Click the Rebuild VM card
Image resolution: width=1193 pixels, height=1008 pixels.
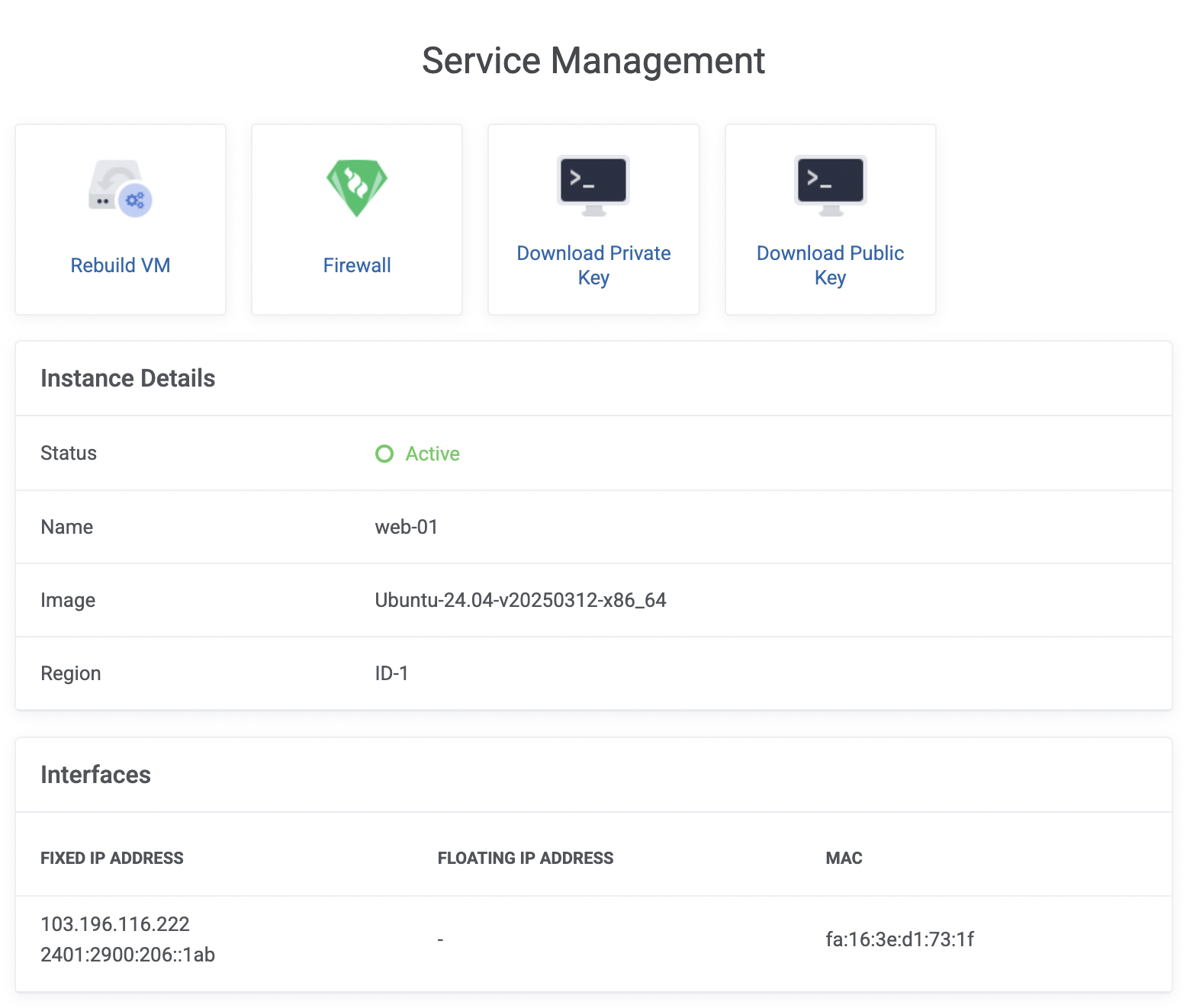[120, 219]
